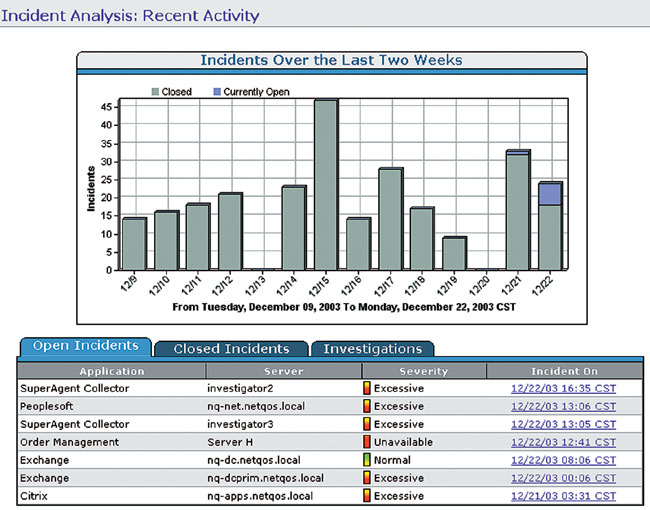Click Excessive severity icon for Citrix row
Viewport: 650px width, 510px height.
pyautogui.click(x=367, y=496)
